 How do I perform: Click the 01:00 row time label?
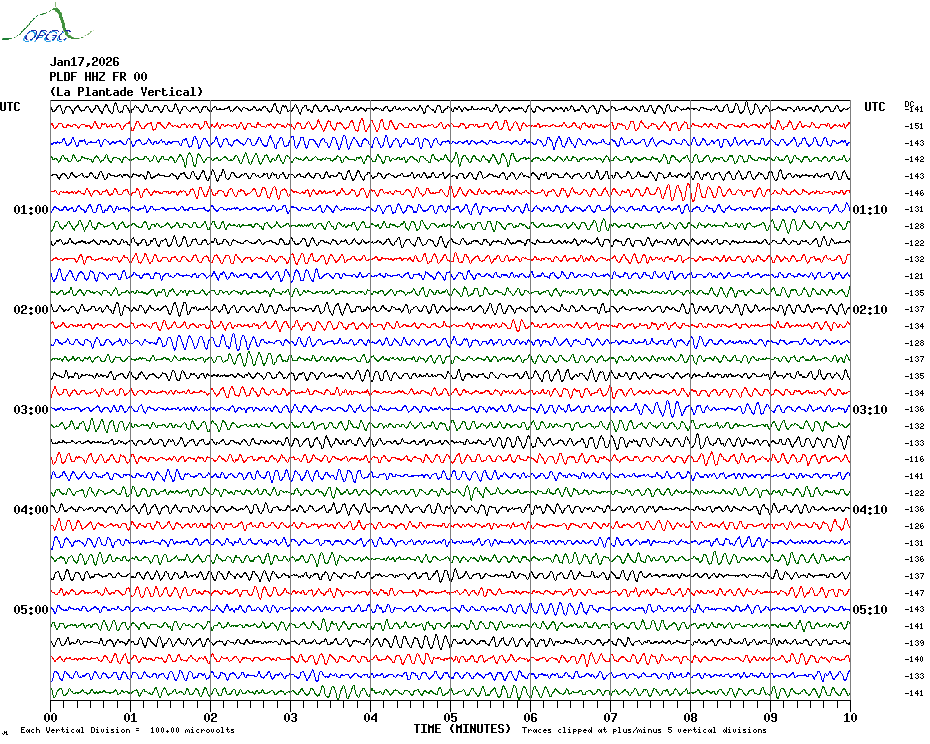(x=31, y=210)
